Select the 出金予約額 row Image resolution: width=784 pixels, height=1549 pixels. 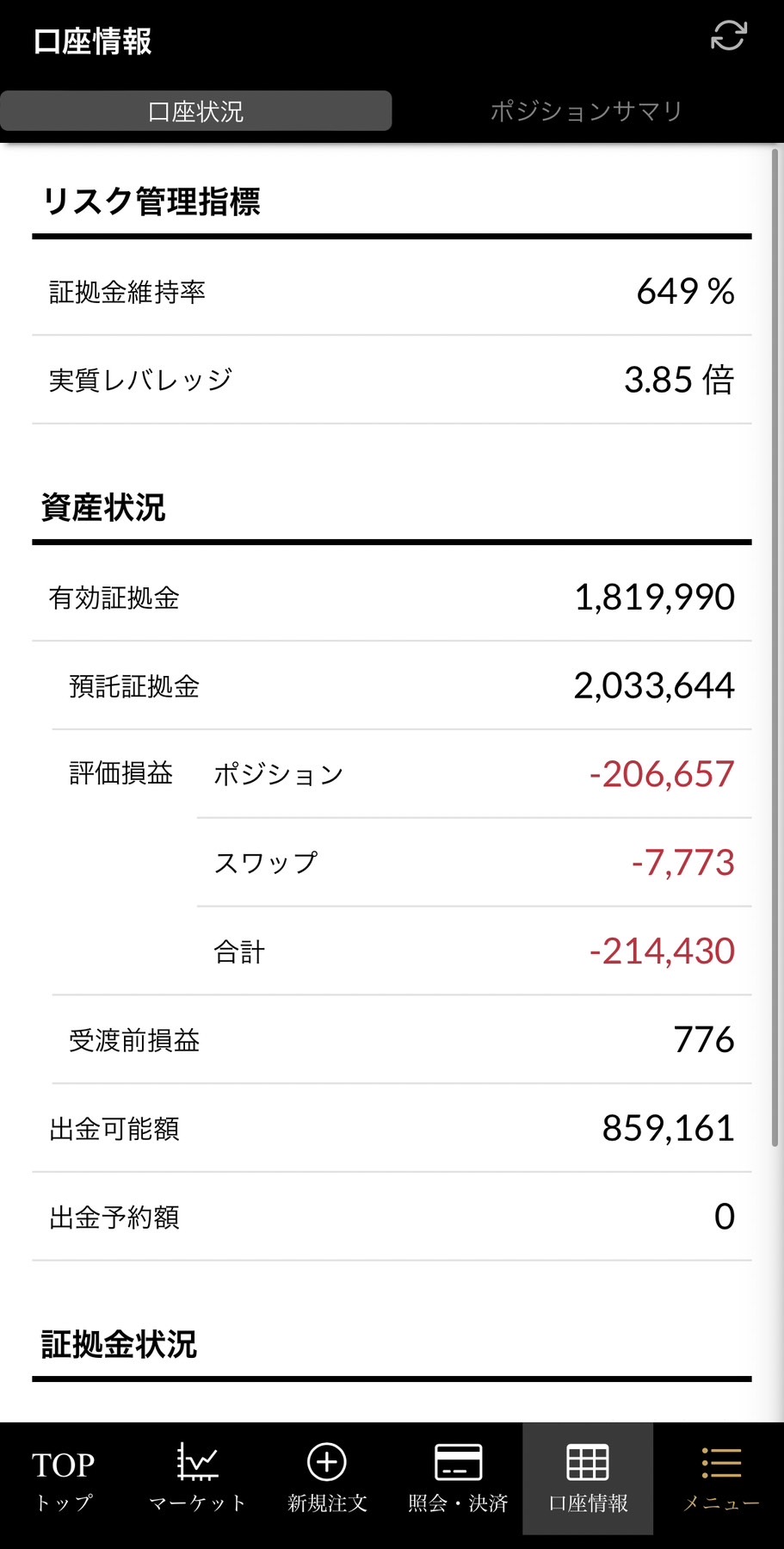coord(392,1218)
